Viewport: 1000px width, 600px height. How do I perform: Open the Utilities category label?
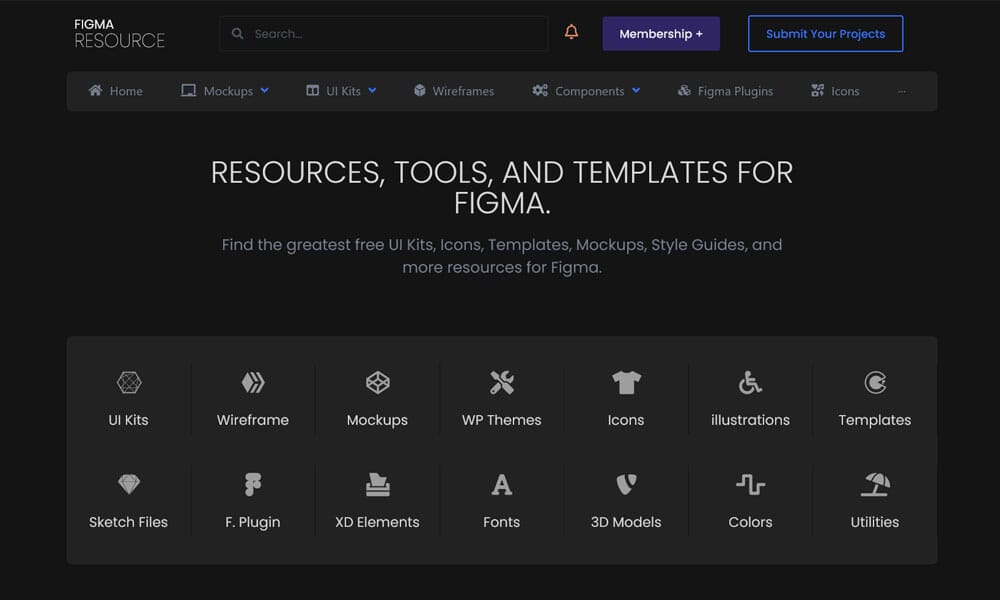point(874,522)
